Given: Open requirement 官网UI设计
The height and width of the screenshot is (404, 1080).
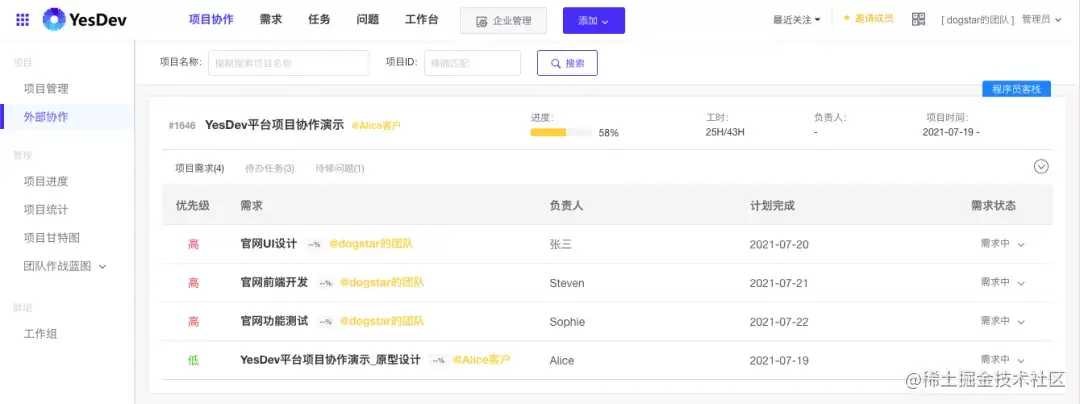Looking at the screenshot, I should [x=269, y=244].
